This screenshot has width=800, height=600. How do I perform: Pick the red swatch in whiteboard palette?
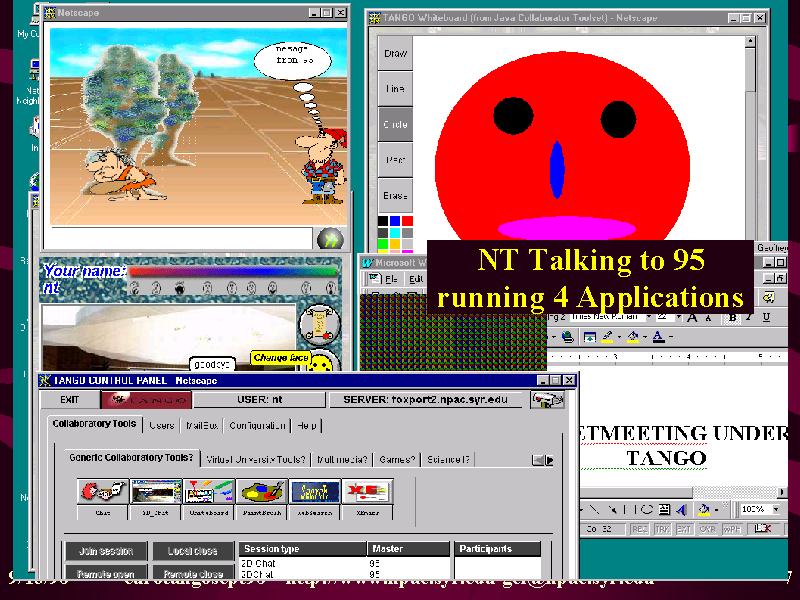[407, 221]
